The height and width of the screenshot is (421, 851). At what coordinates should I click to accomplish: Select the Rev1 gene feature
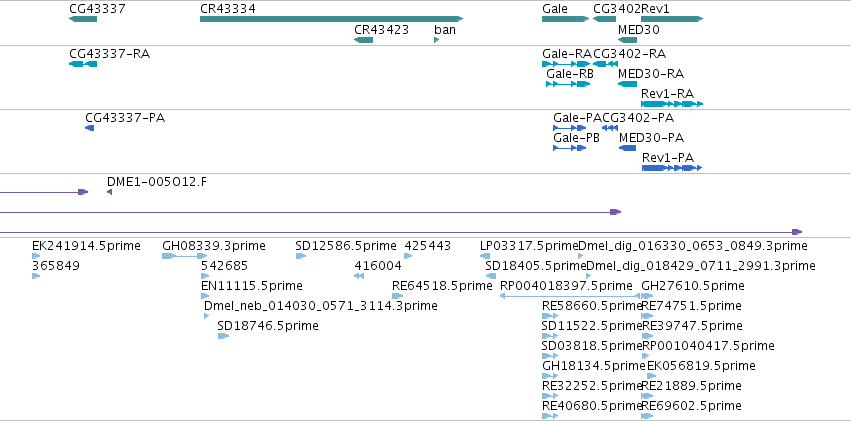click(672, 19)
